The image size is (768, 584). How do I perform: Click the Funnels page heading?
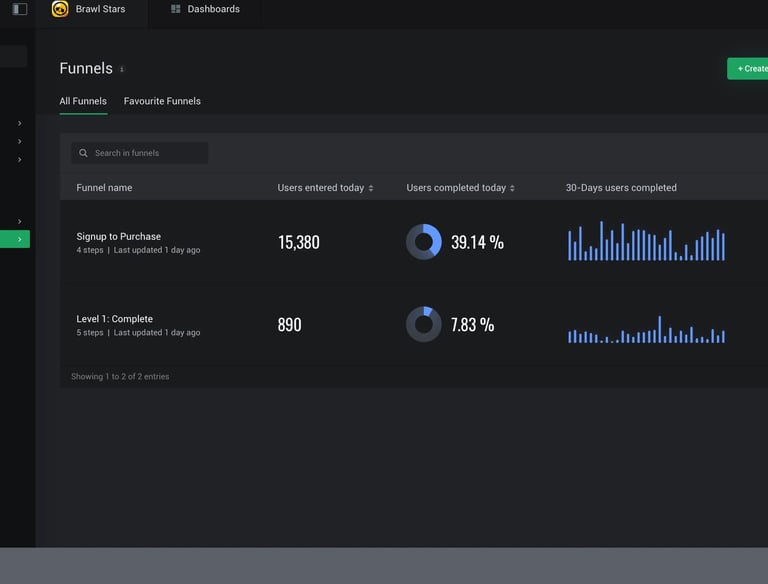tap(86, 68)
